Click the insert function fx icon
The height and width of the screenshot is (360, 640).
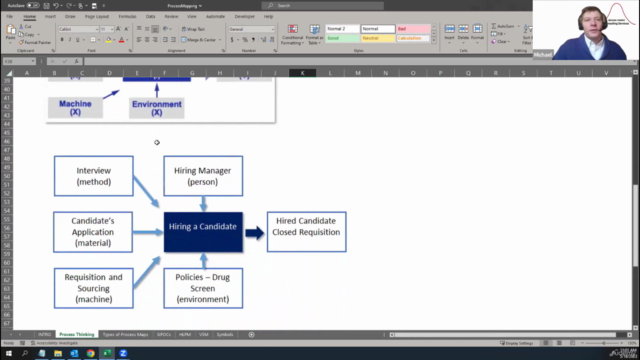click(76, 61)
